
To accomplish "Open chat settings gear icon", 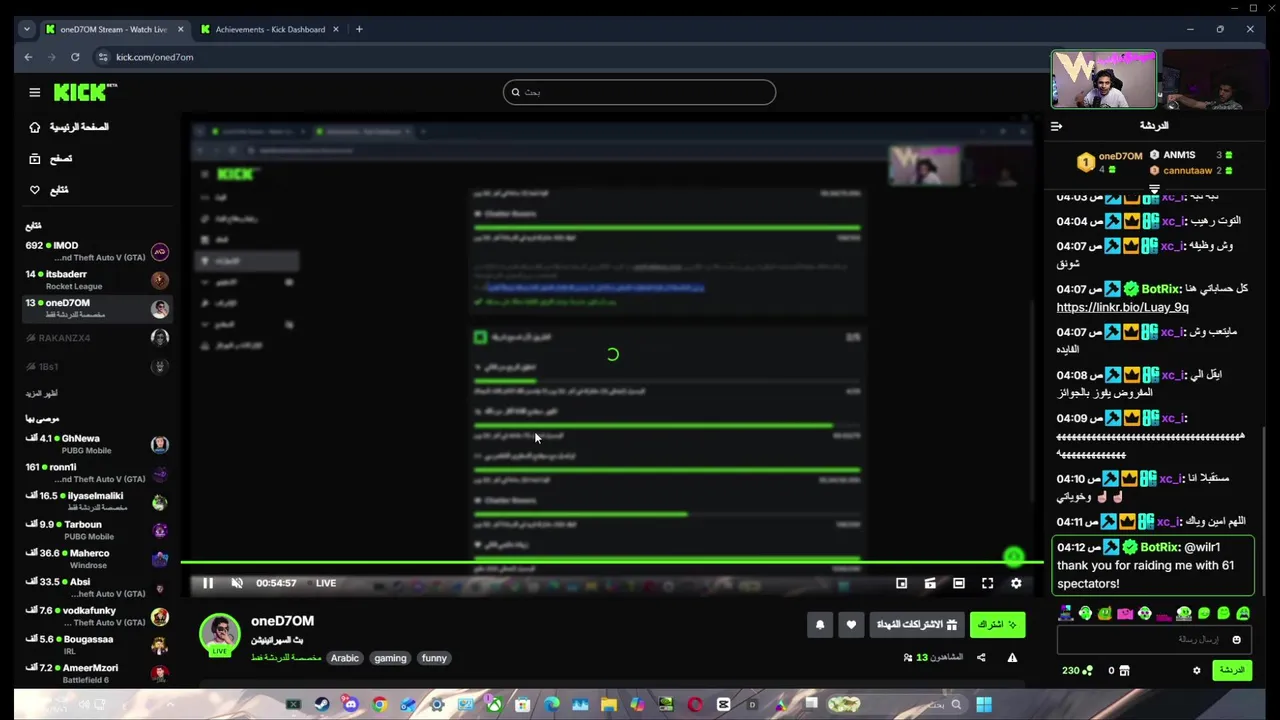I will (x=1196, y=670).
